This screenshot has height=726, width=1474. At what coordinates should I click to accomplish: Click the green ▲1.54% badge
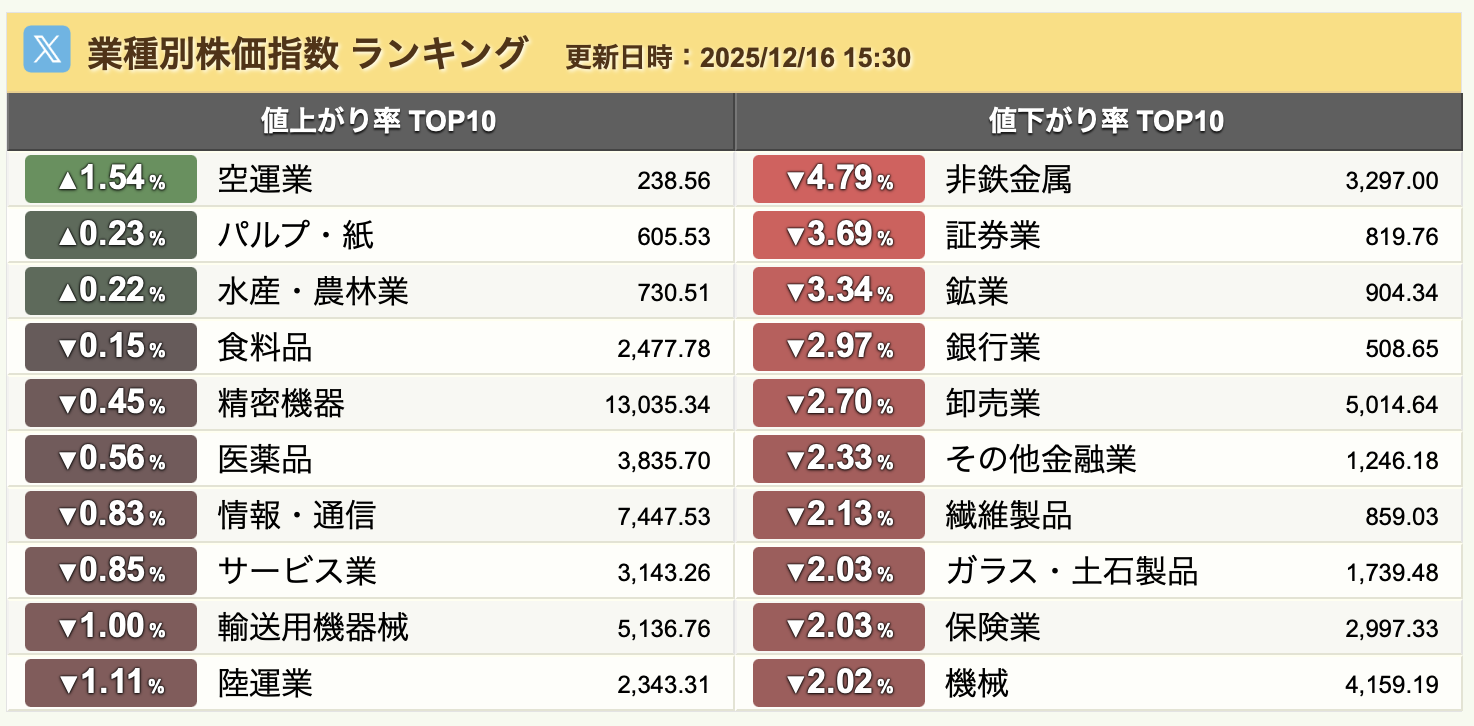pos(111,180)
